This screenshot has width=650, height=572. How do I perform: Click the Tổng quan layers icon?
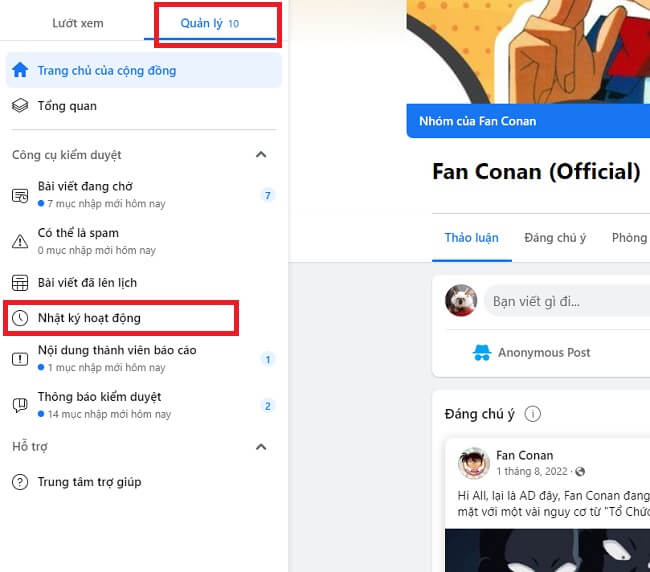point(20,106)
